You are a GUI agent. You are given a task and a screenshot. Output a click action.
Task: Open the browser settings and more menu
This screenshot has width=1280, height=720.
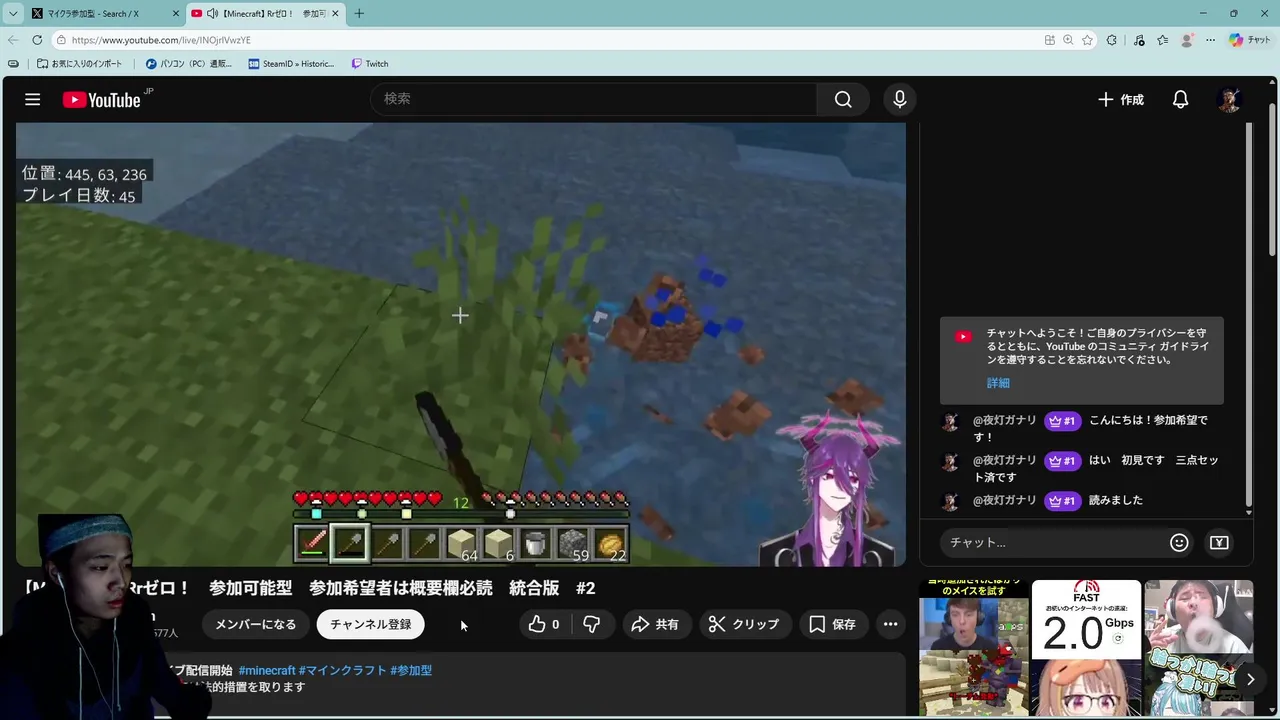click(x=1210, y=40)
